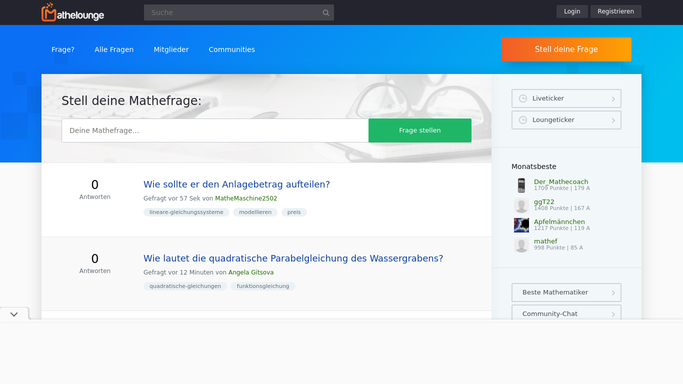The width and height of the screenshot is (683, 384).
Task: Click the Apfelmännchen avatar image
Action: [x=521, y=225]
